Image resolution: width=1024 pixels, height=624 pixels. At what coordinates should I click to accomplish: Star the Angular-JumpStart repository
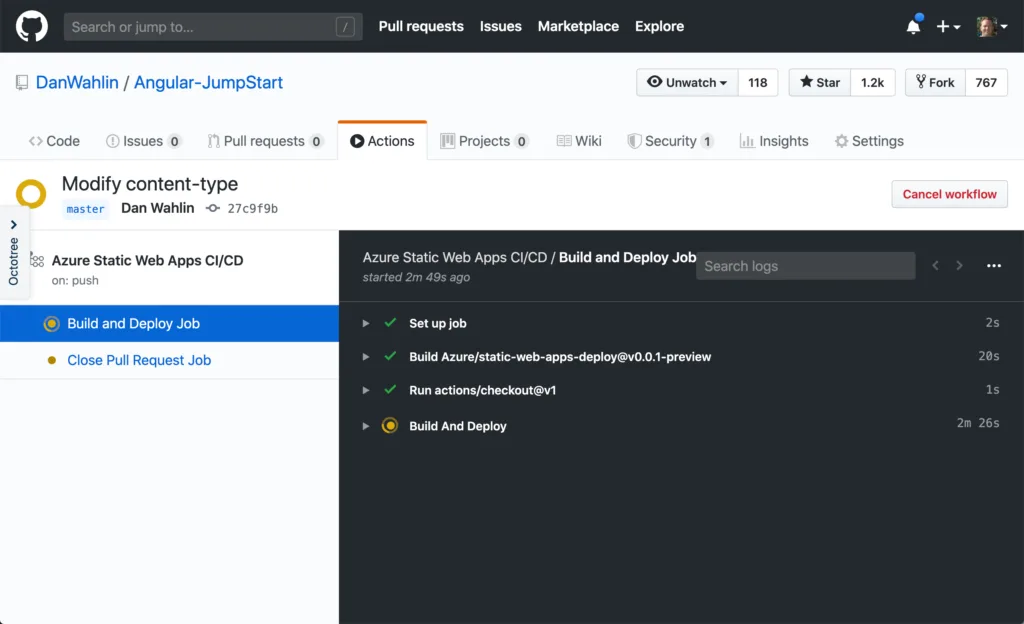(x=820, y=83)
